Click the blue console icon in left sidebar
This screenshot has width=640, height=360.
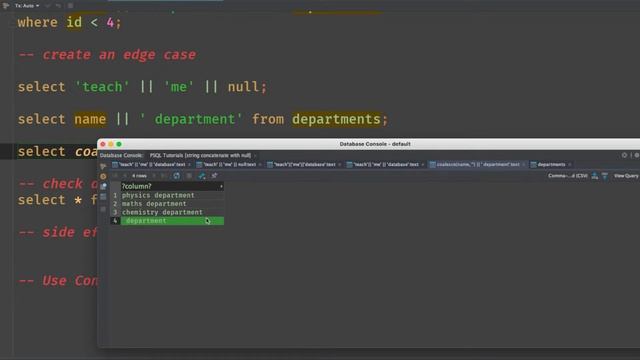coord(103,186)
